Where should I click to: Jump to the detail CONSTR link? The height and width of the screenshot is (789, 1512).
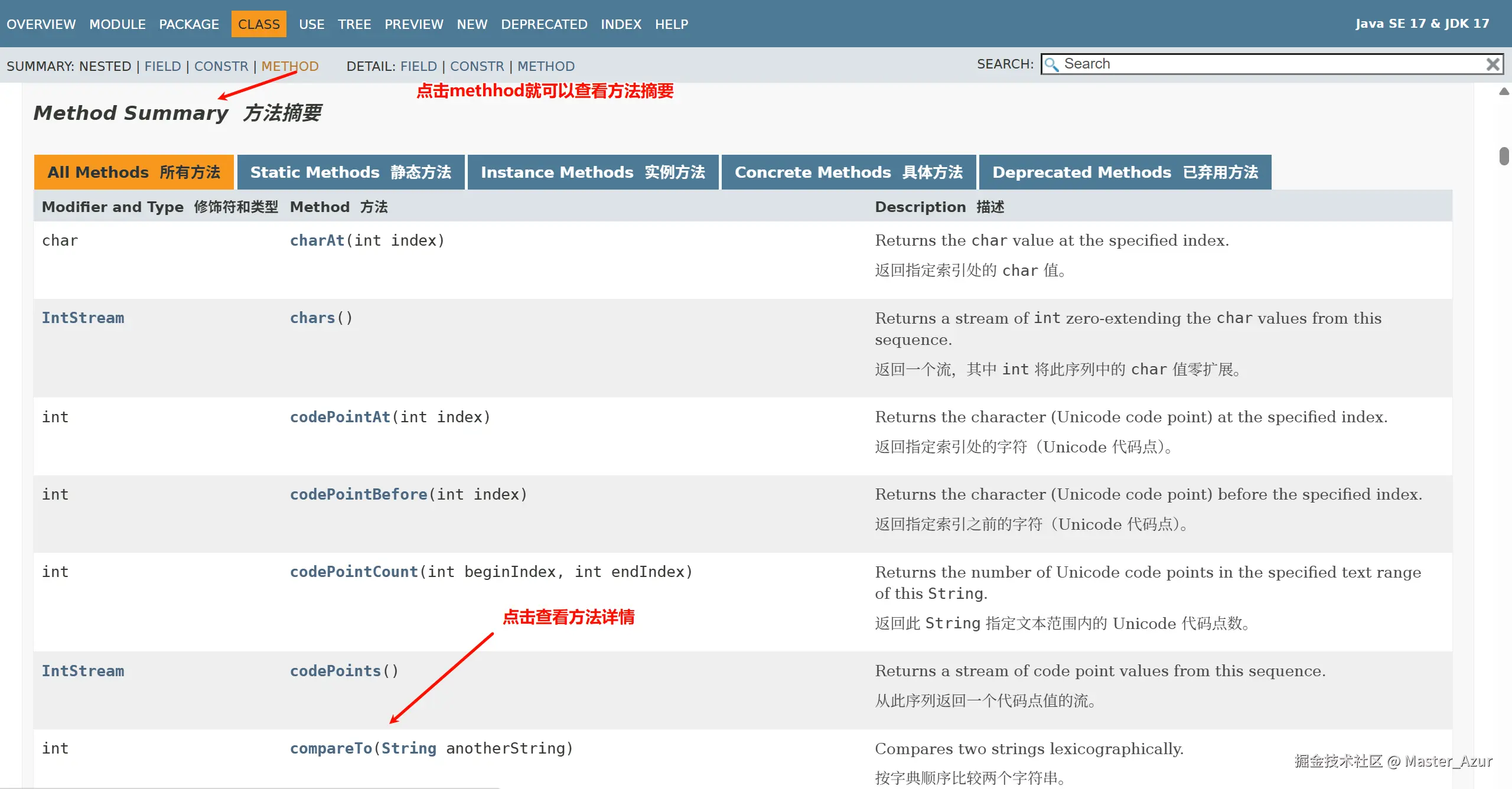point(477,66)
